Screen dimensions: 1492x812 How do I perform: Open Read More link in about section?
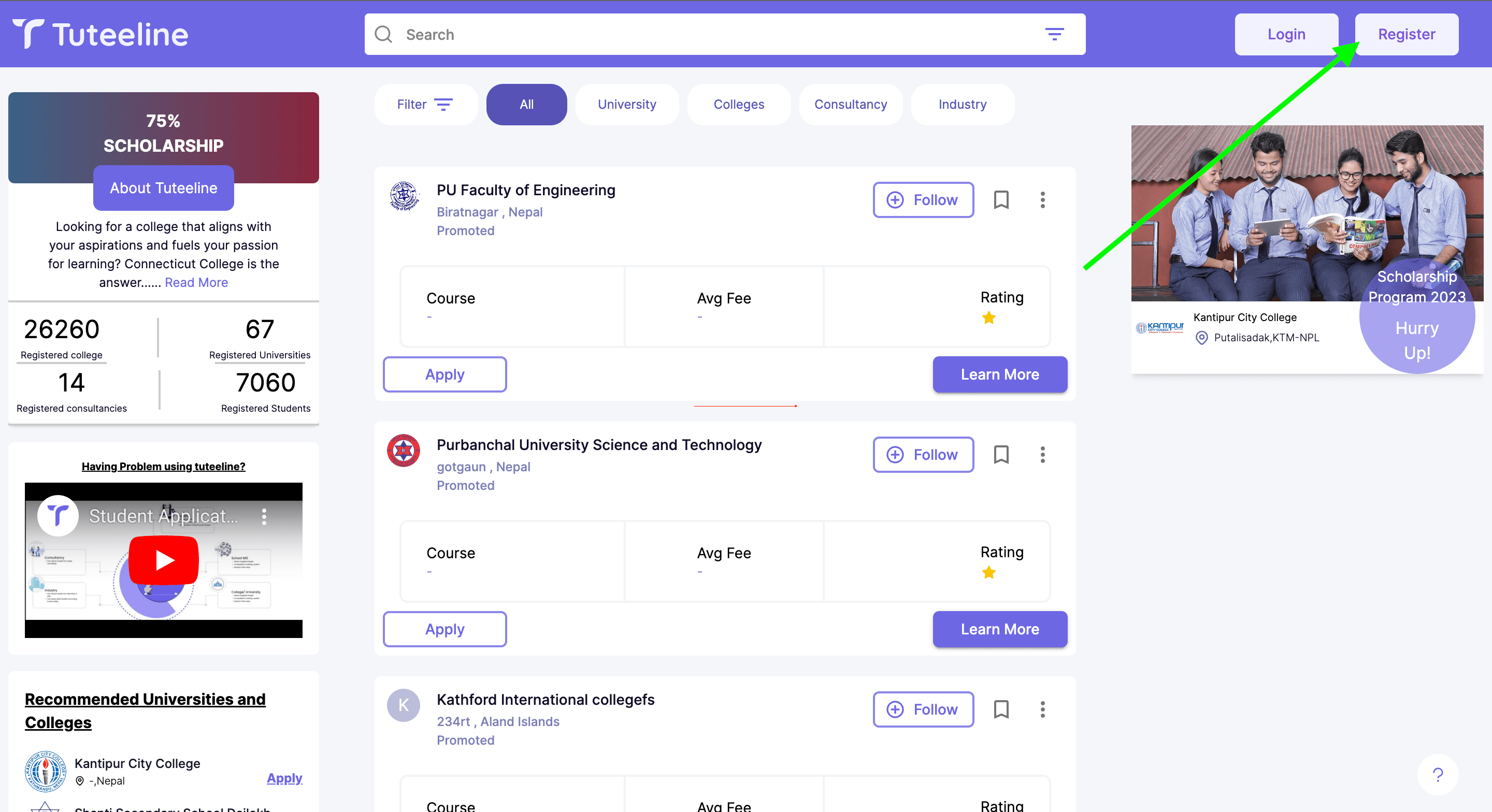(x=196, y=283)
